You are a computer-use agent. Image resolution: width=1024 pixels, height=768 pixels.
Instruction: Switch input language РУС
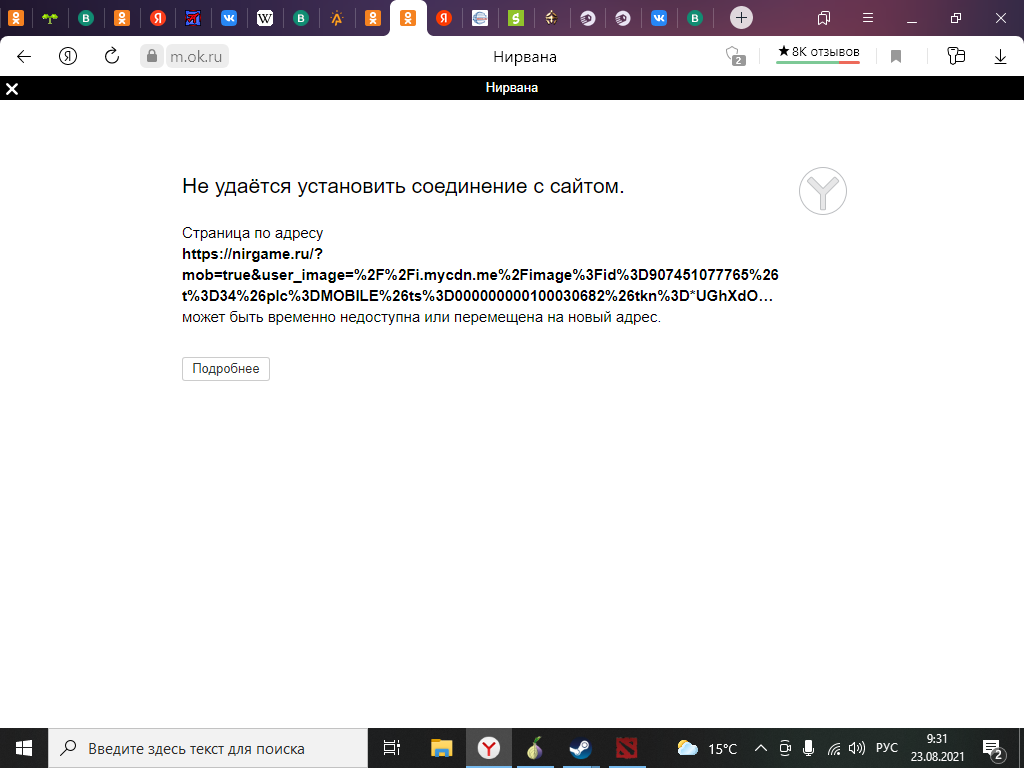[886, 748]
